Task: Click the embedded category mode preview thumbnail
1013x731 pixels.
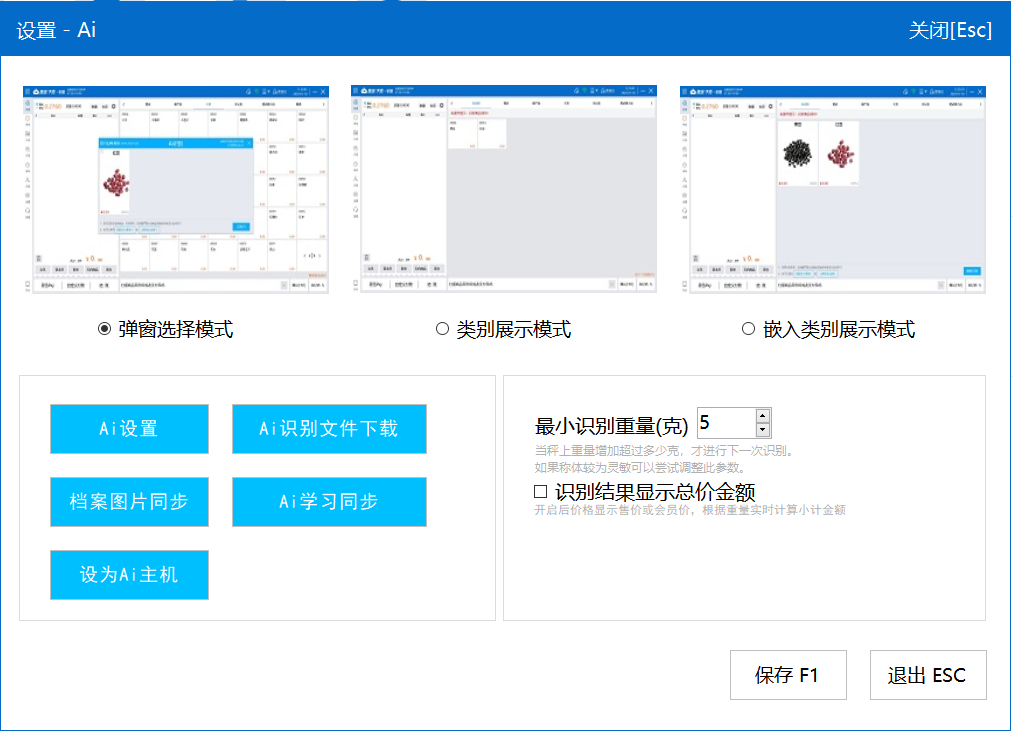Action: coord(832,190)
